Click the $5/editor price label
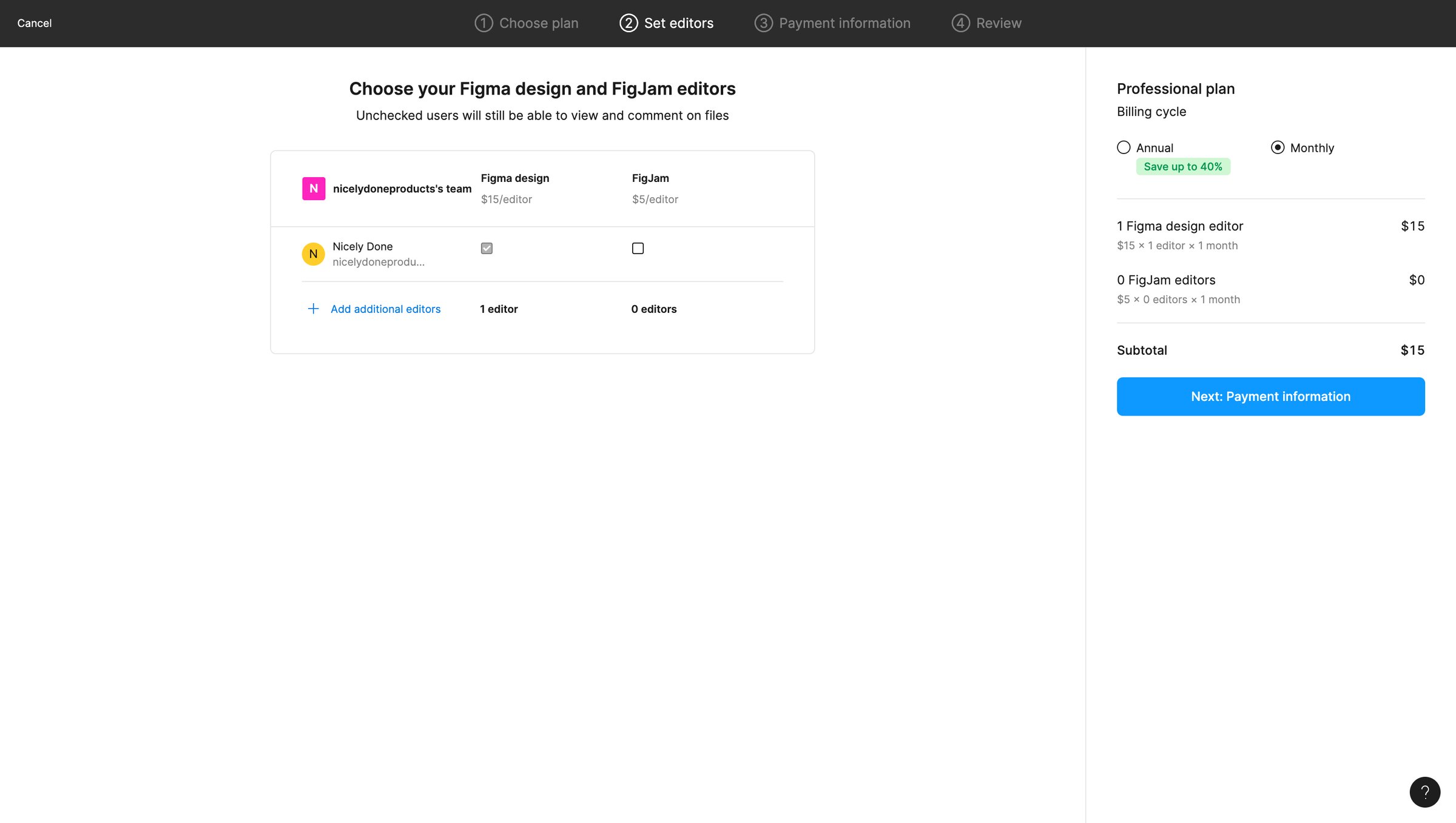The width and height of the screenshot is (1456, 823). pos(655,199)
